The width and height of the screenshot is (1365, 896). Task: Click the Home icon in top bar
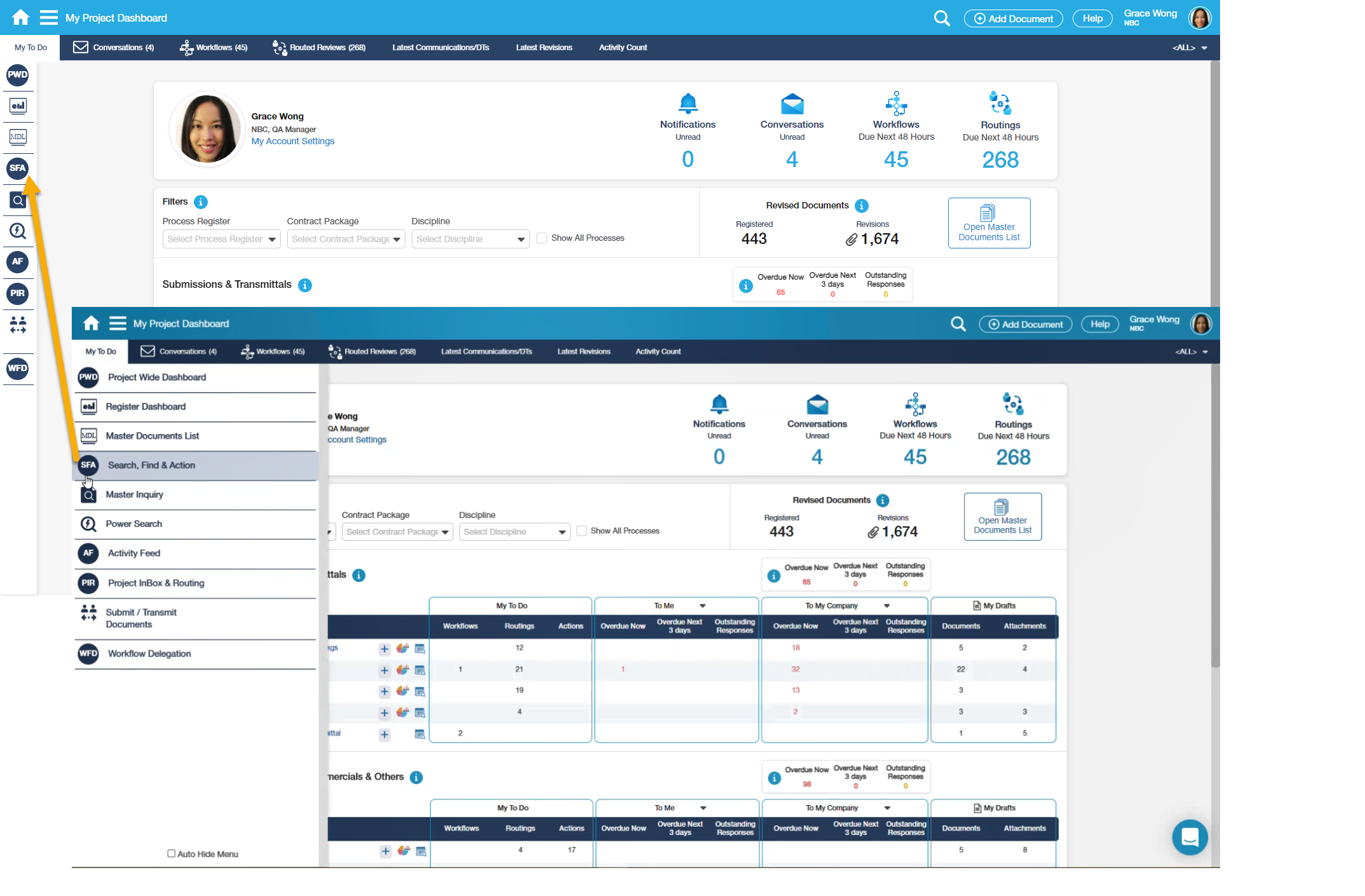pyautogui.click(x=20, y=18)
